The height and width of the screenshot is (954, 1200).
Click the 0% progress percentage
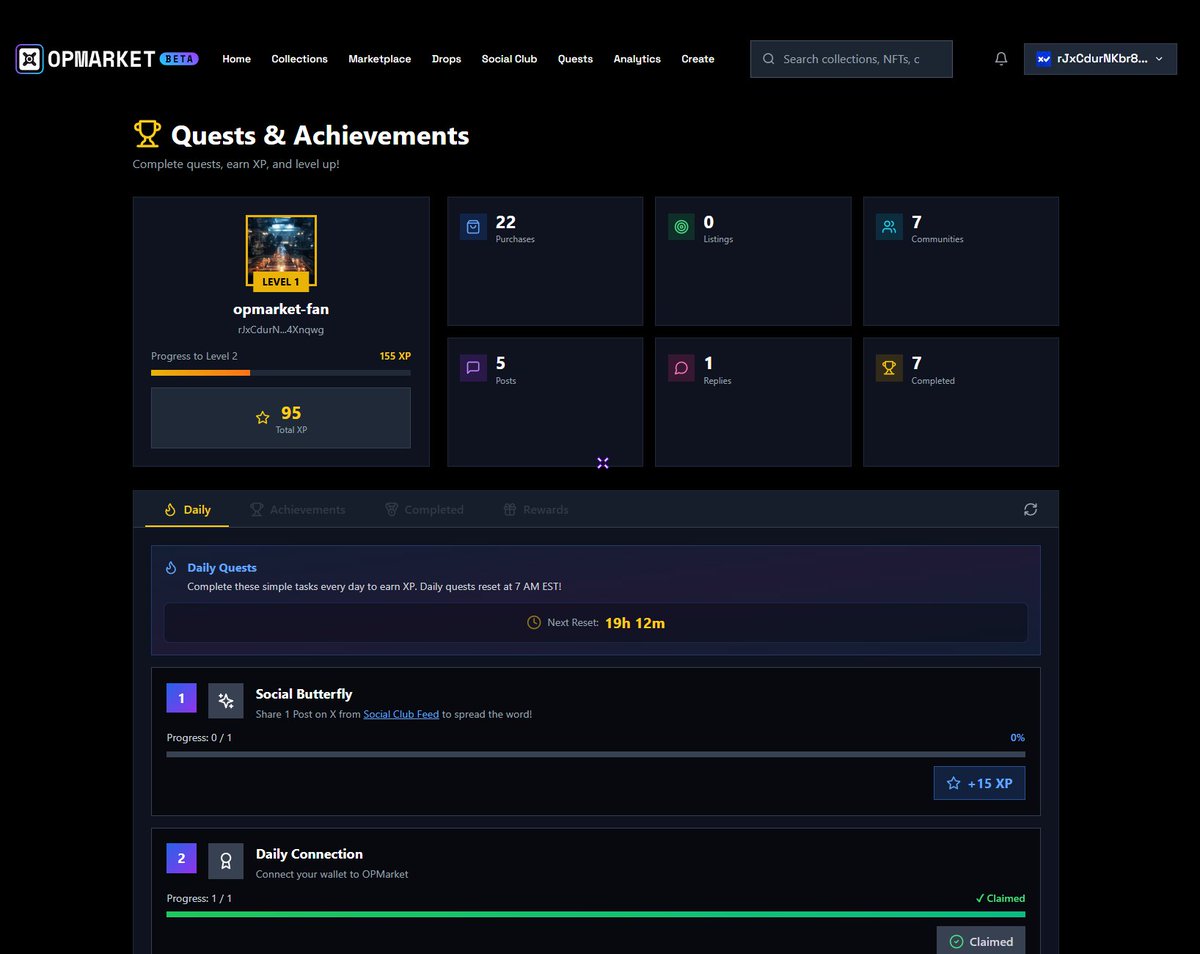(1017, 737)
